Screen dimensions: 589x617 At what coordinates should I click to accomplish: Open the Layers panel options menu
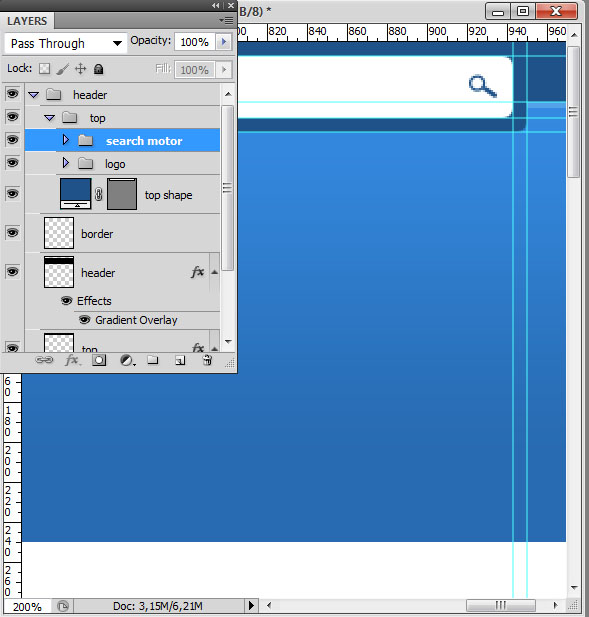point(226,20)
